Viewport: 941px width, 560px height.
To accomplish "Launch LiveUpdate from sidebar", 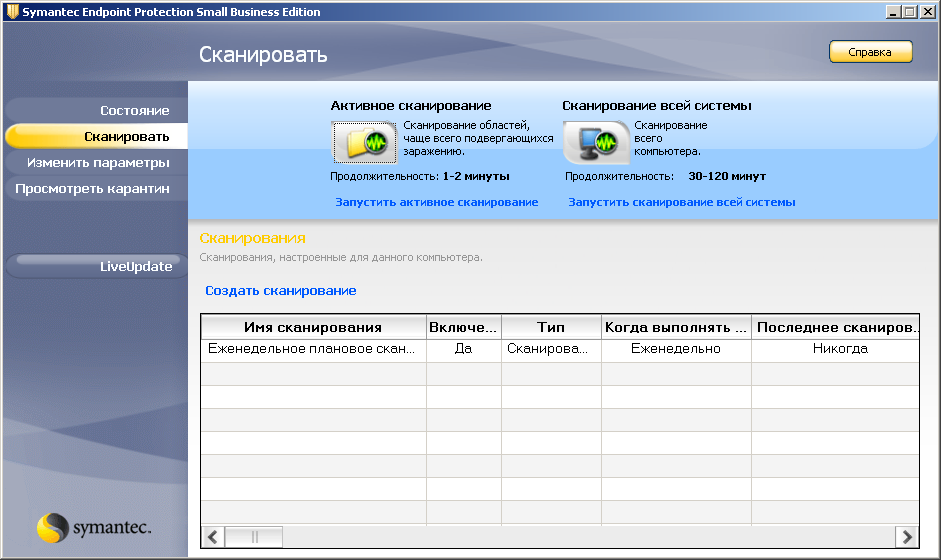I will tap(97, 266).
